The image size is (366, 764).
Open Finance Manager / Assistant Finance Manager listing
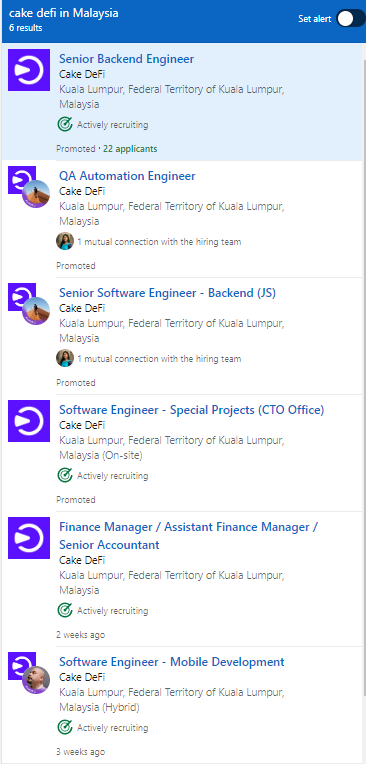189,535
